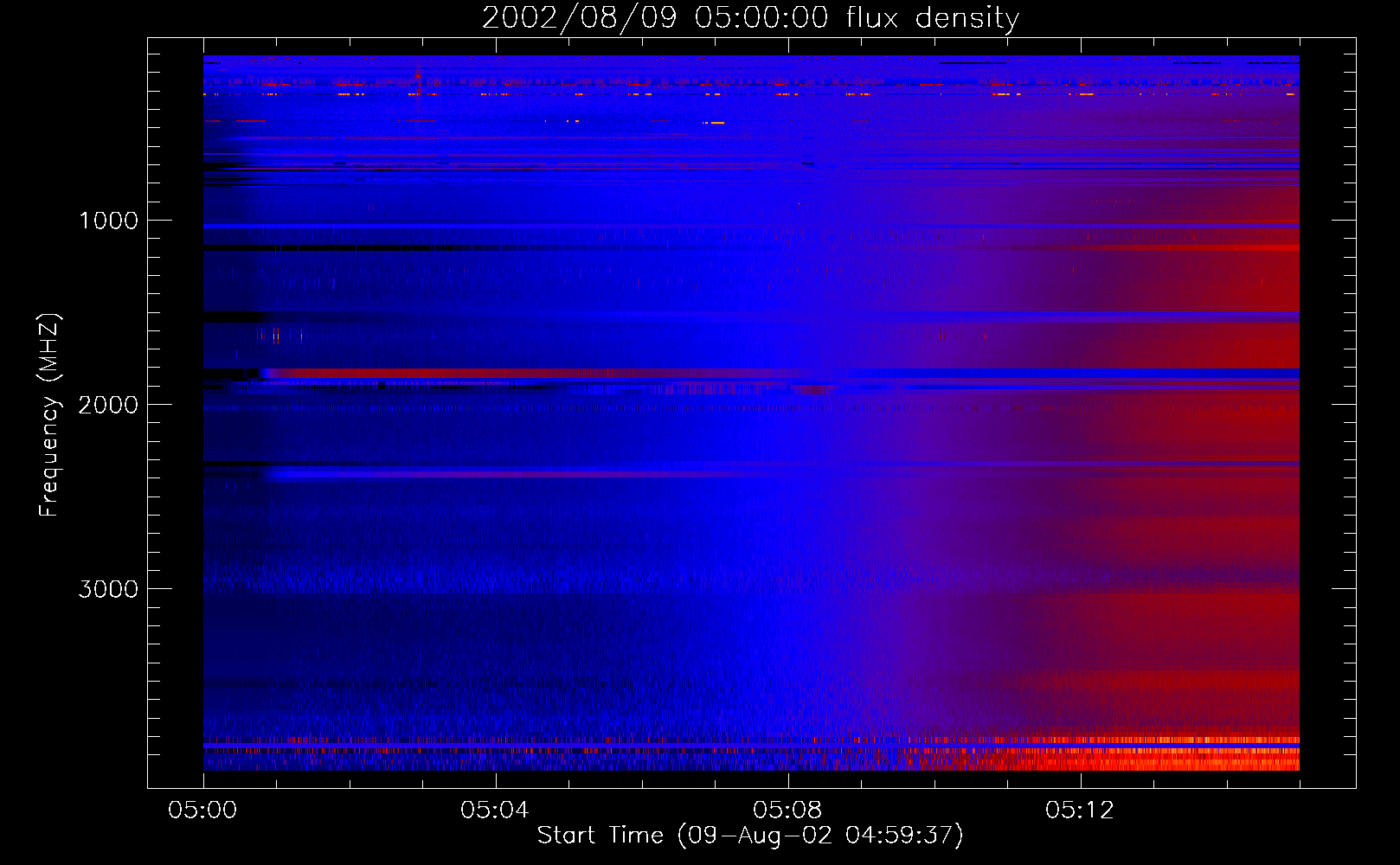Select the 2000 frequency tick label
Image resolution: width=1400 pixels, height=865 pixels.
pos(108,405)
